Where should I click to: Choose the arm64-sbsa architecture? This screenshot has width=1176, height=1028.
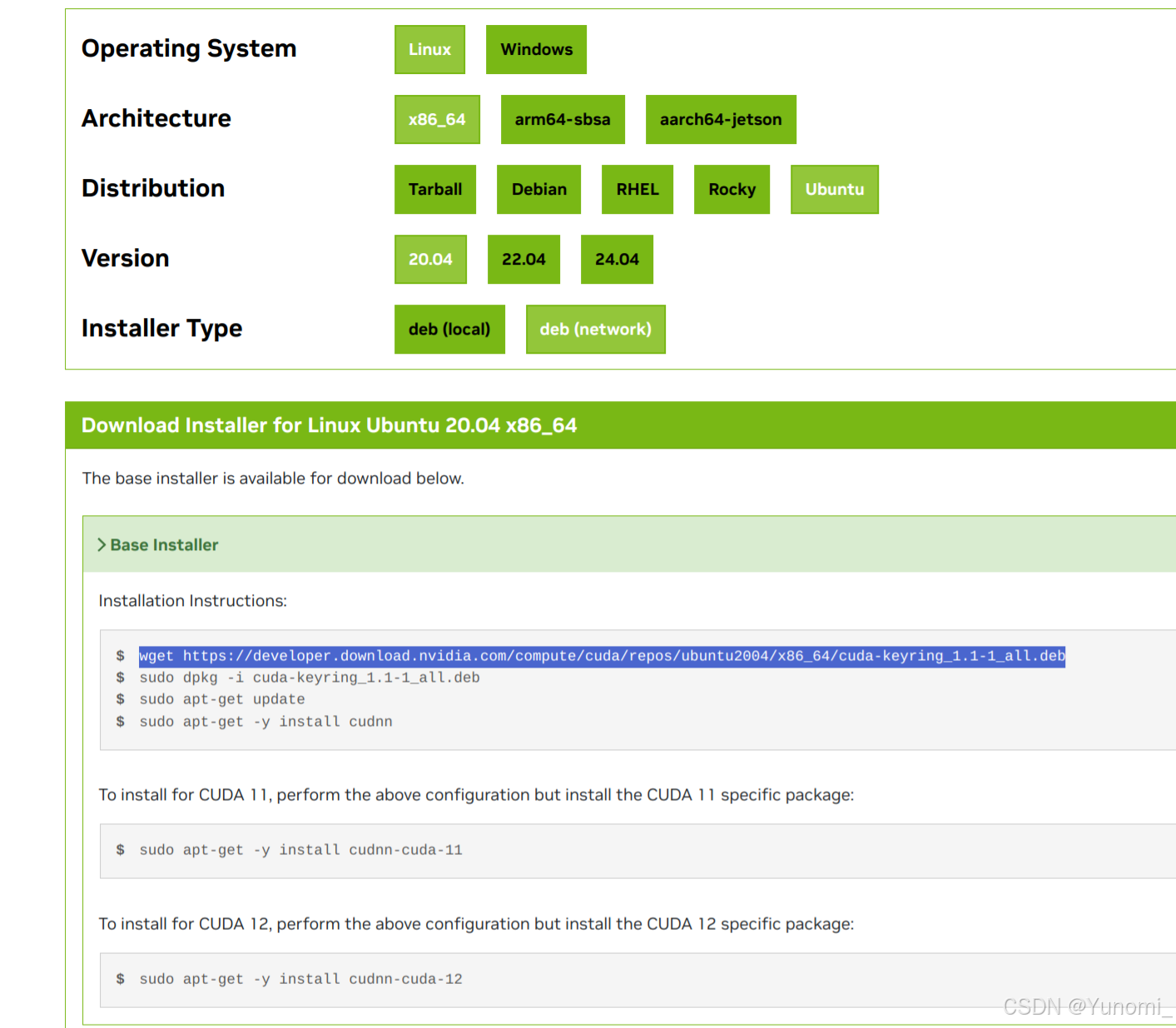(x=563, y=119)
